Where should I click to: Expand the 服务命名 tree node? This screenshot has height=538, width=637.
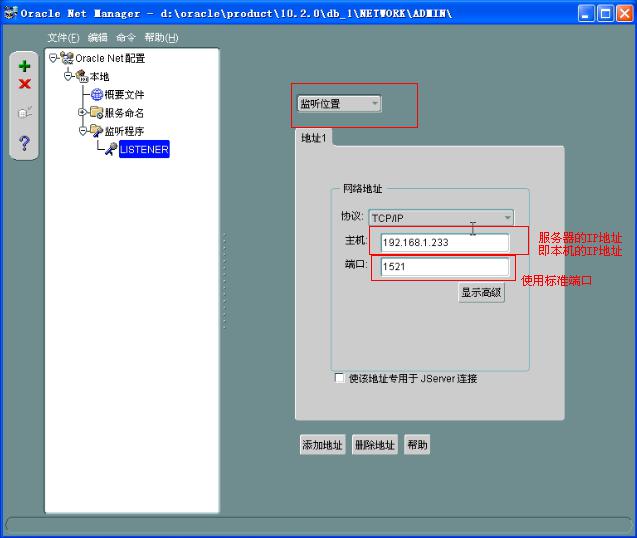point(82,112)
